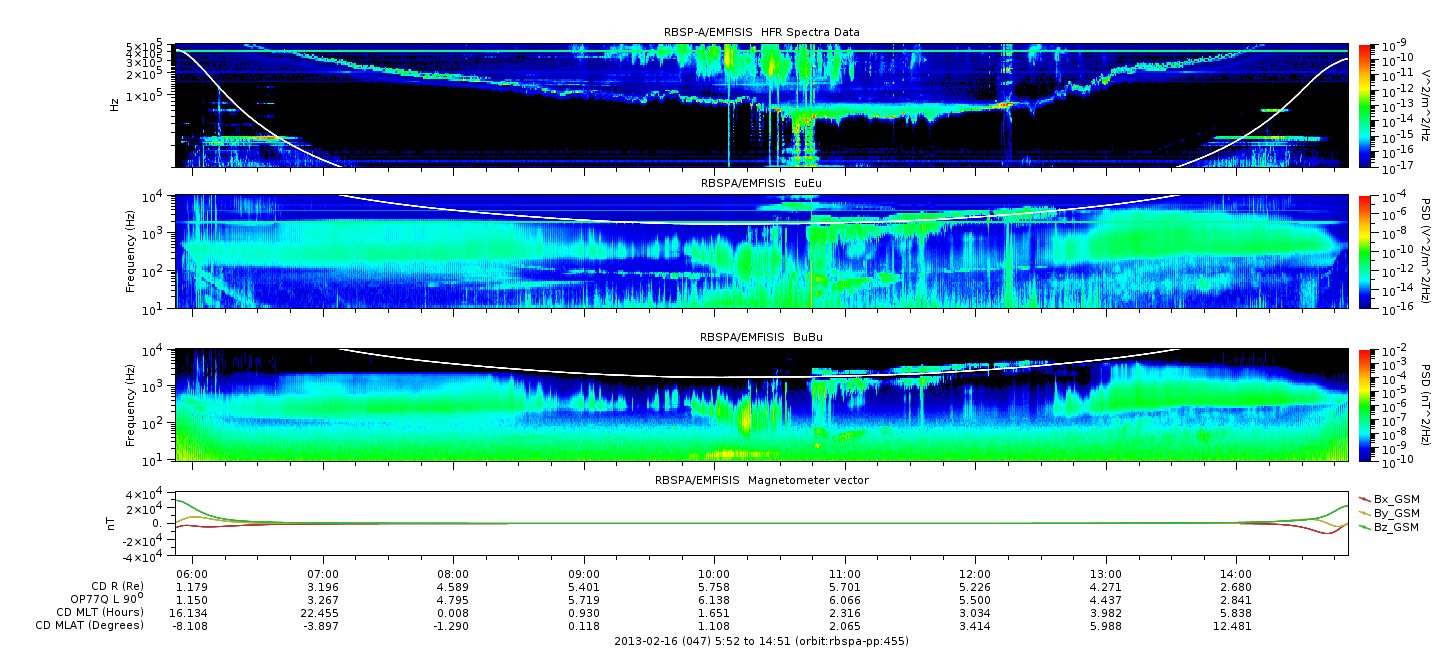Select the 'RBSP-A/EMFISIS HFR Spectra Data' title
The width and height of the screenshot is (1447, 658).
click(761, 32)
